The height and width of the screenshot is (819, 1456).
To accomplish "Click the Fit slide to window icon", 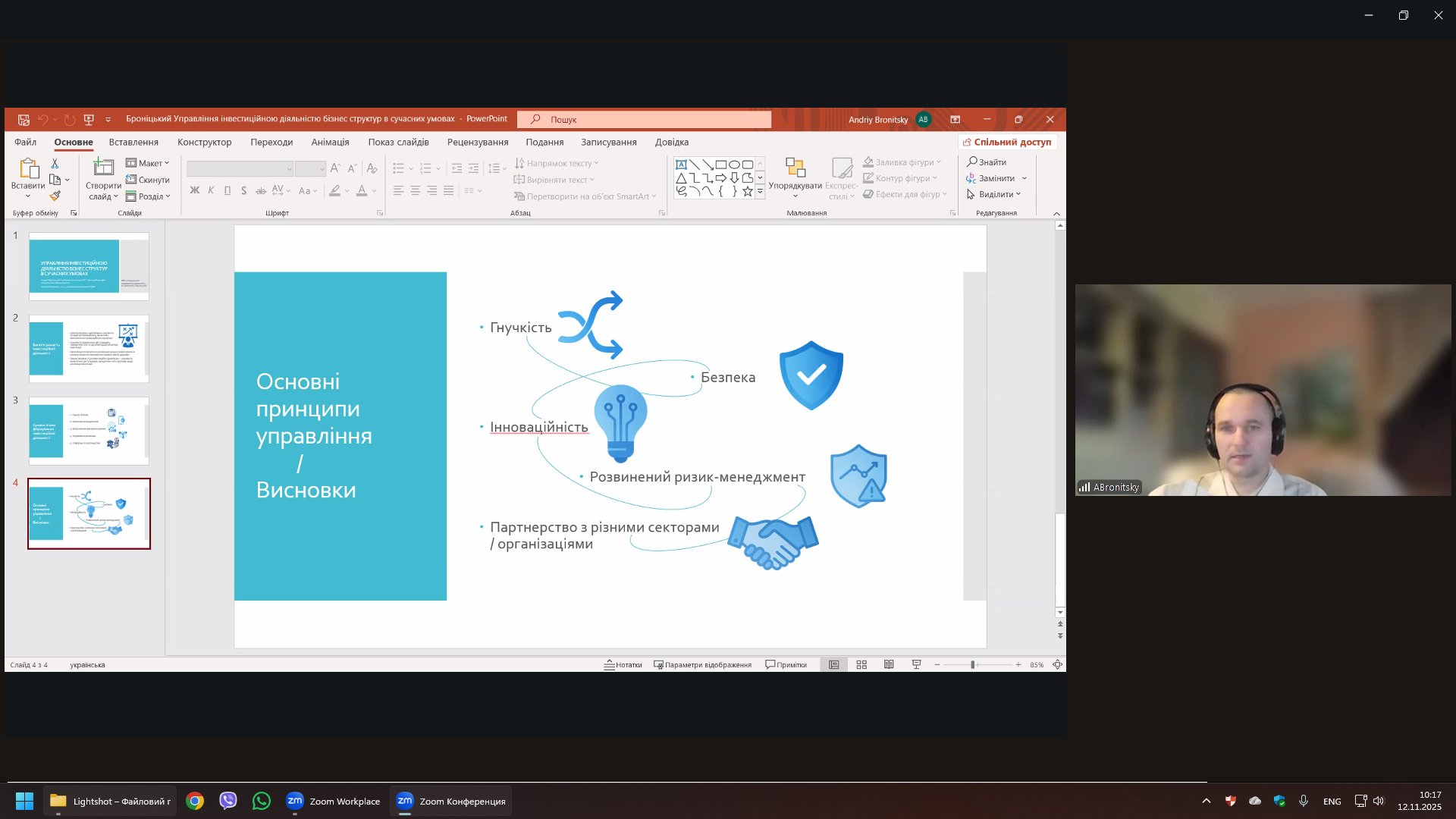I will tap(1057, 665).
